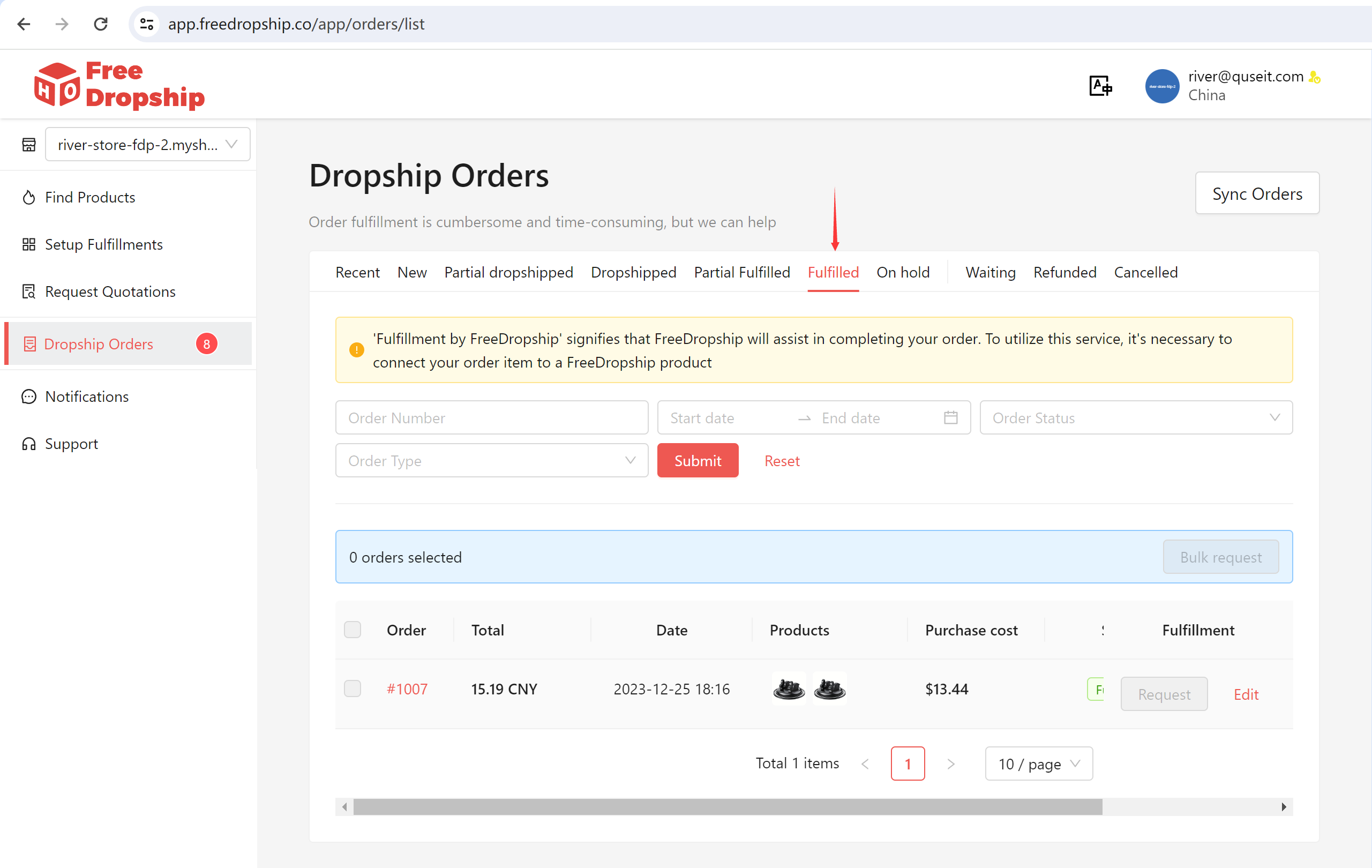Click the browser back arrow
1372x868 pixels.
pyautogui.click(x=24, y=24)
